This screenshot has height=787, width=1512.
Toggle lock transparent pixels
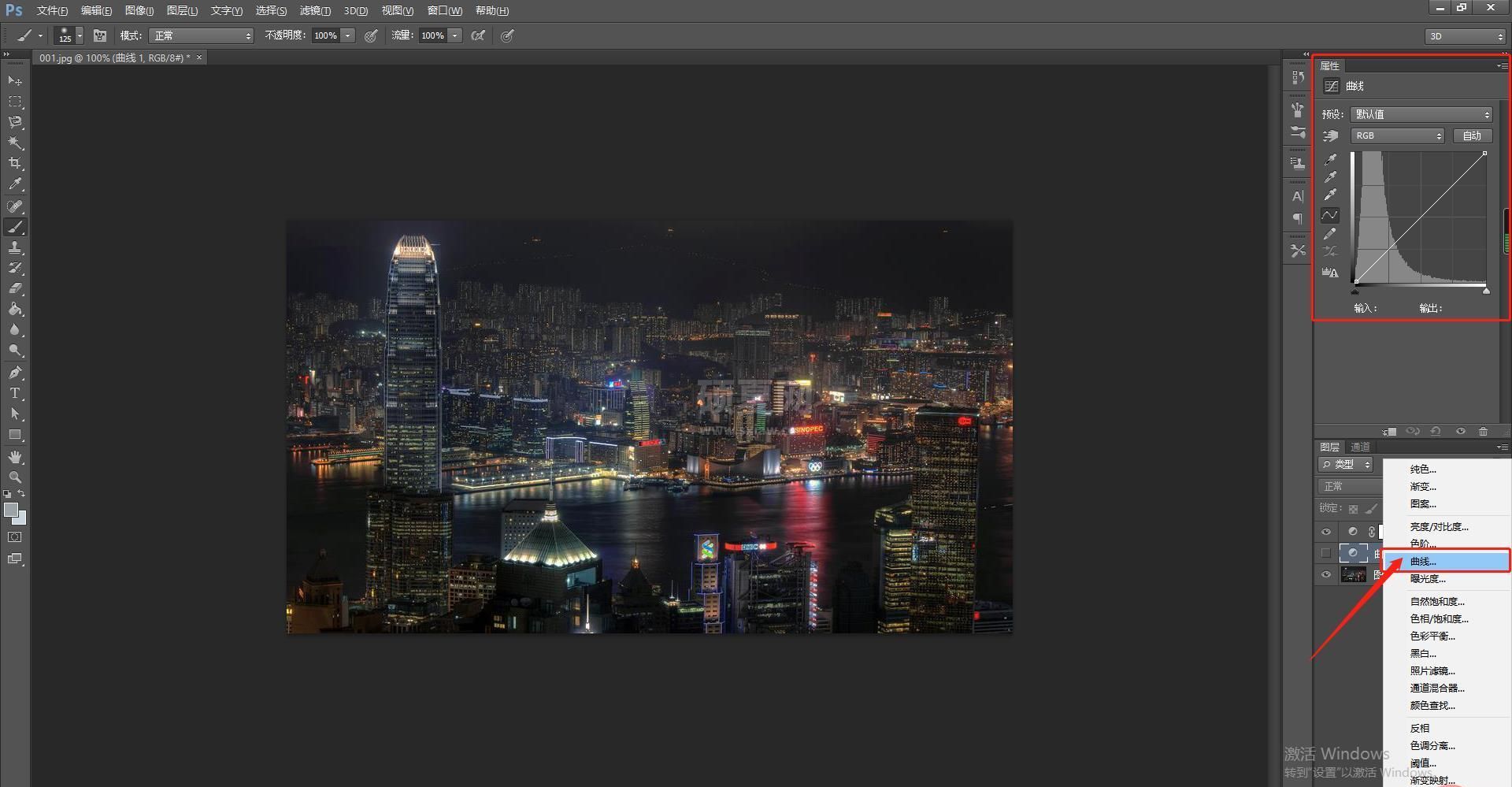1353,509
